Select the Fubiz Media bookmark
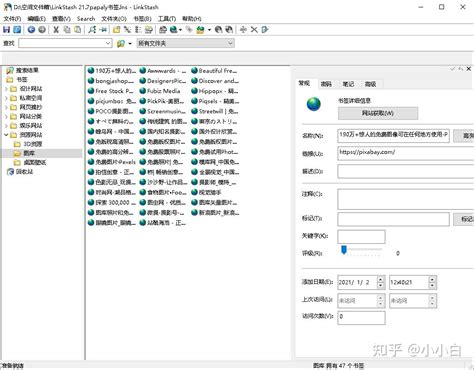The height and width of the screenshot is (370, 474). 160,91
